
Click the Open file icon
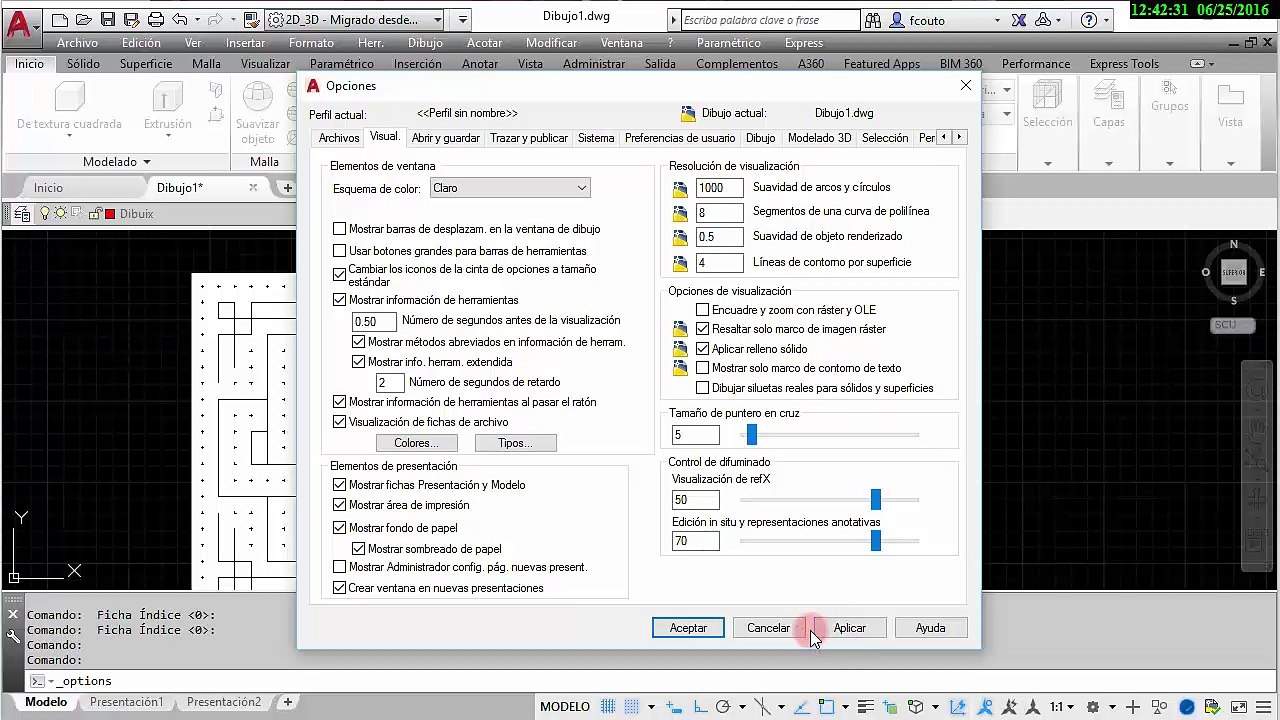(84, 19)
